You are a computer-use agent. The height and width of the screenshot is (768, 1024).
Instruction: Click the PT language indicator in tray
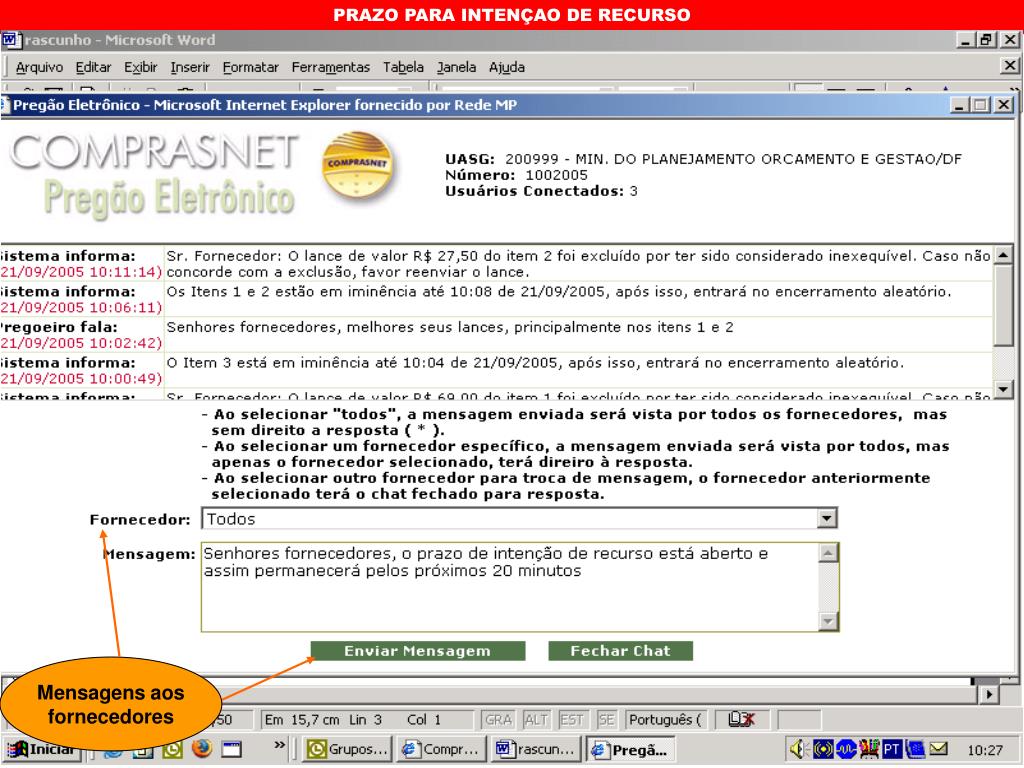tap(891, 749)
